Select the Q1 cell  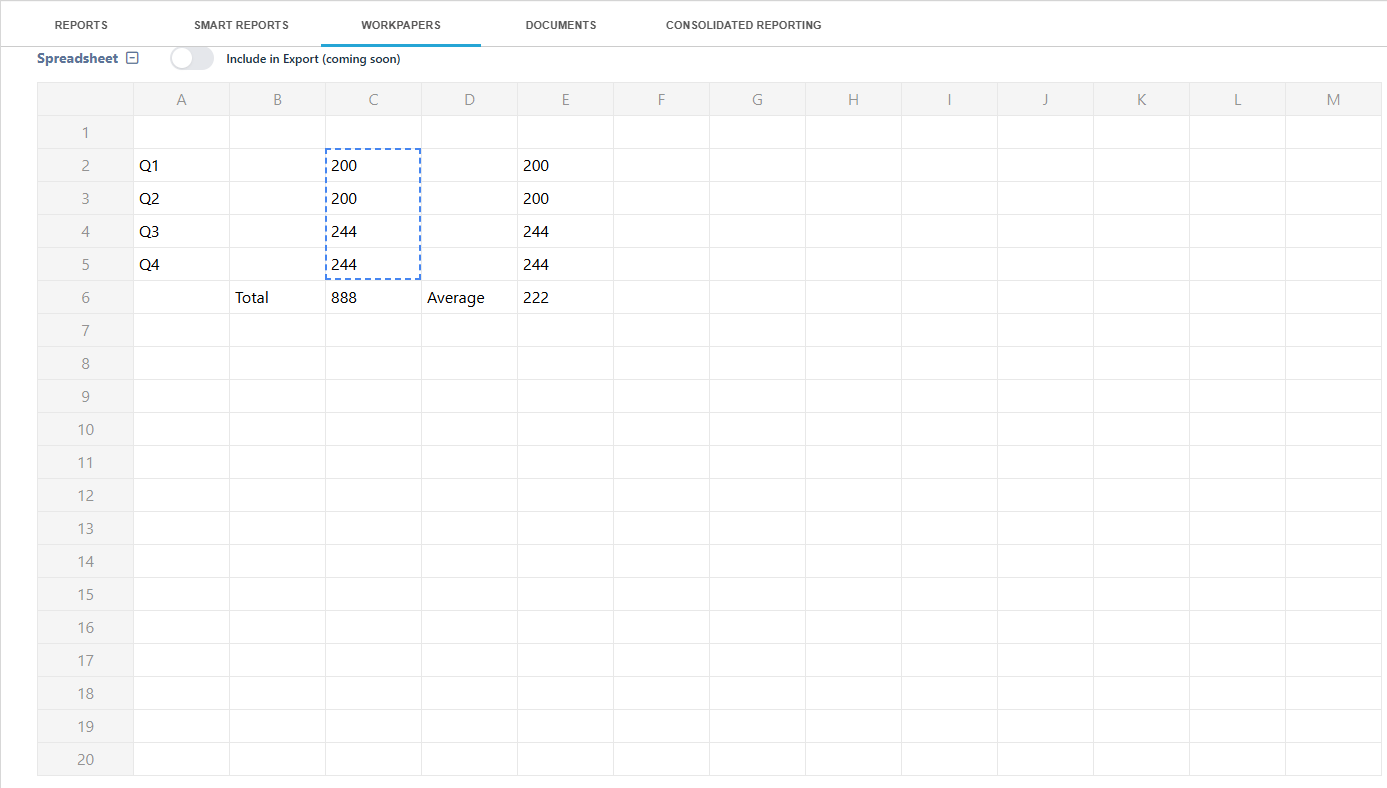[x=181, y=165]
